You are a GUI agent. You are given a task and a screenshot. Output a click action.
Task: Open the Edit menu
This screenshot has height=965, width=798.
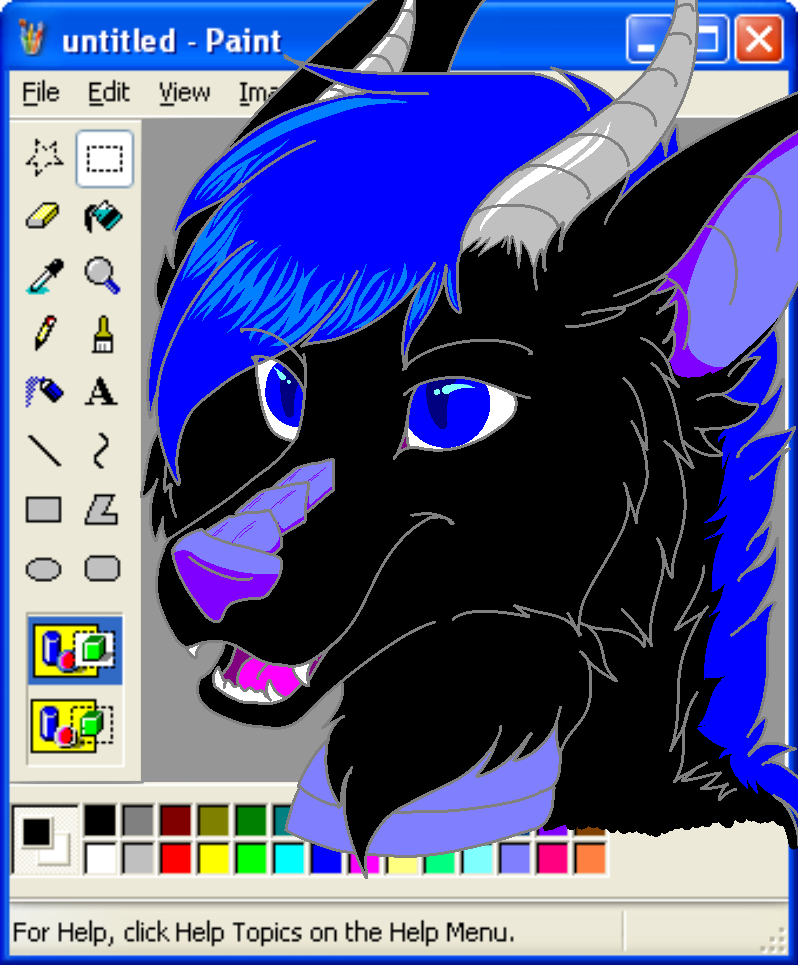[108, 93]
